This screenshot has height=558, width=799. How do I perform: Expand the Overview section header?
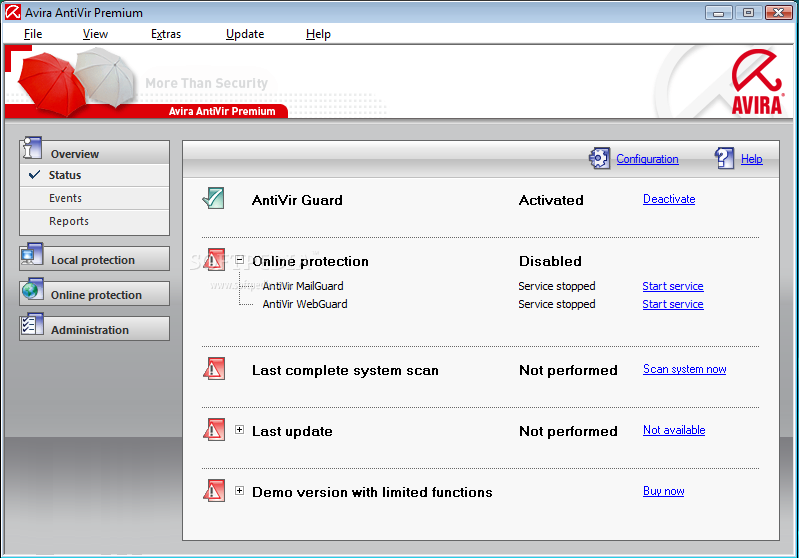click(x=94, y=152)
